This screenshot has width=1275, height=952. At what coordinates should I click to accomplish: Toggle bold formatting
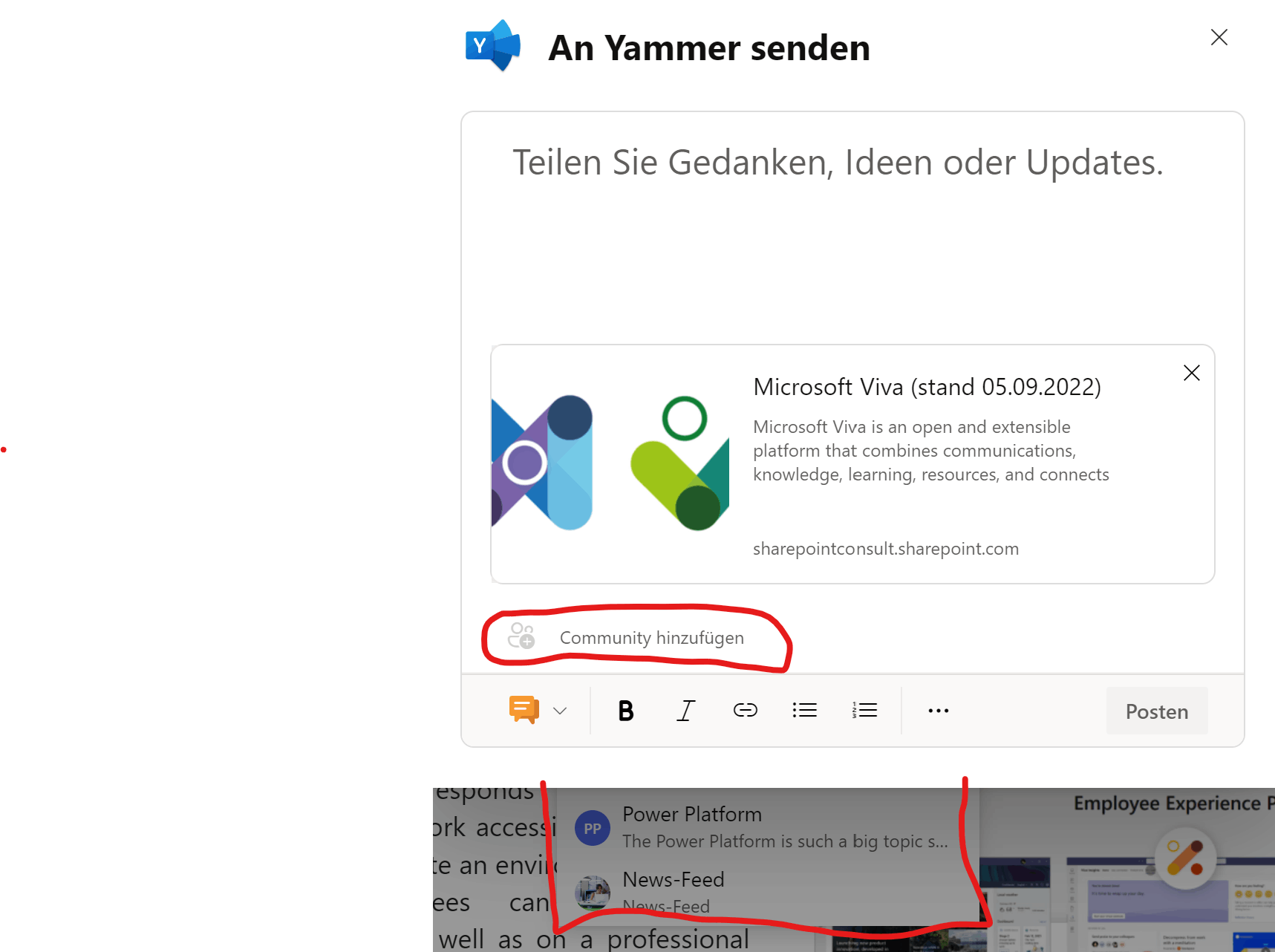pos(626,711)
